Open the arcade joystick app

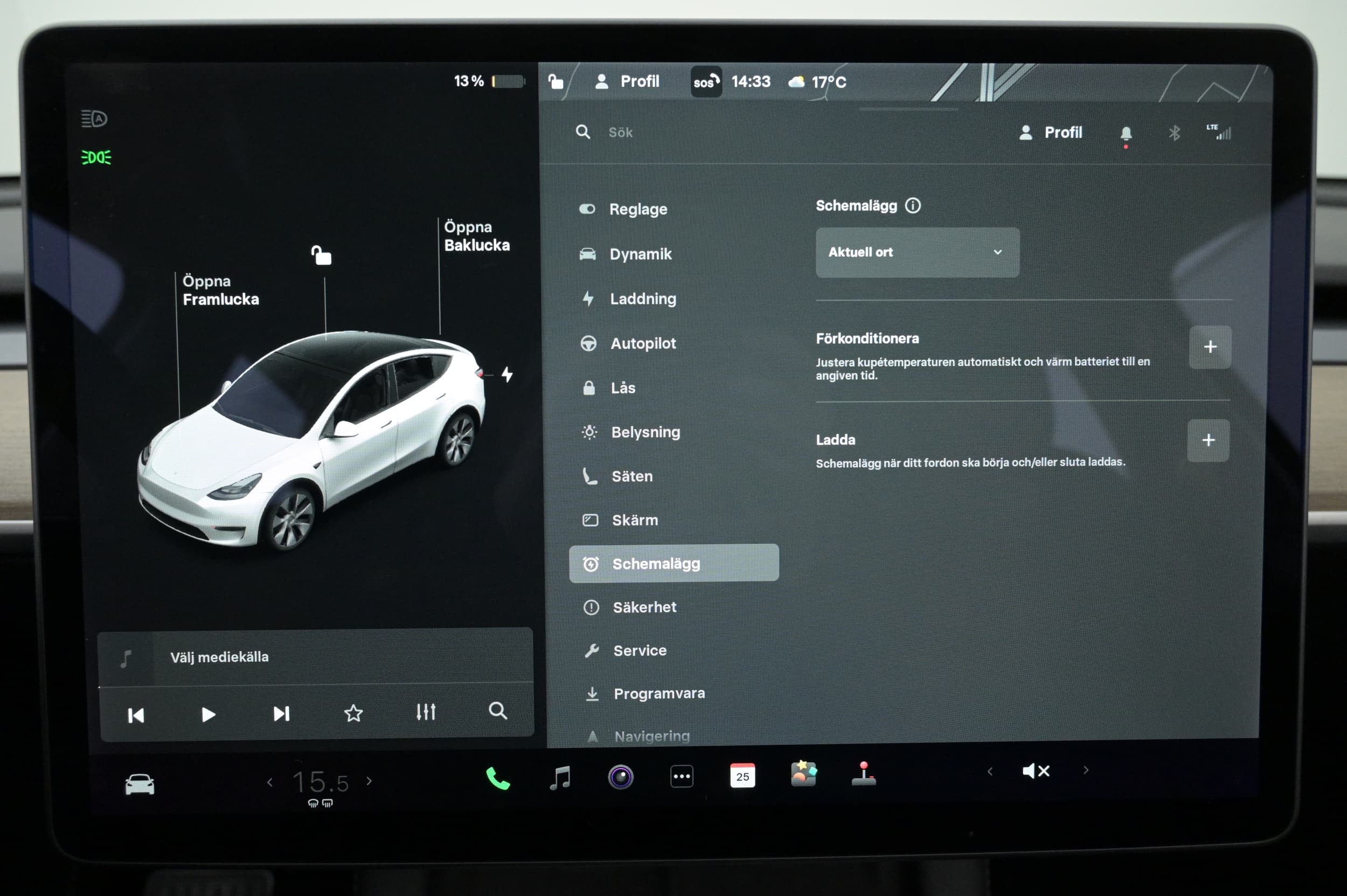[864, 774]
